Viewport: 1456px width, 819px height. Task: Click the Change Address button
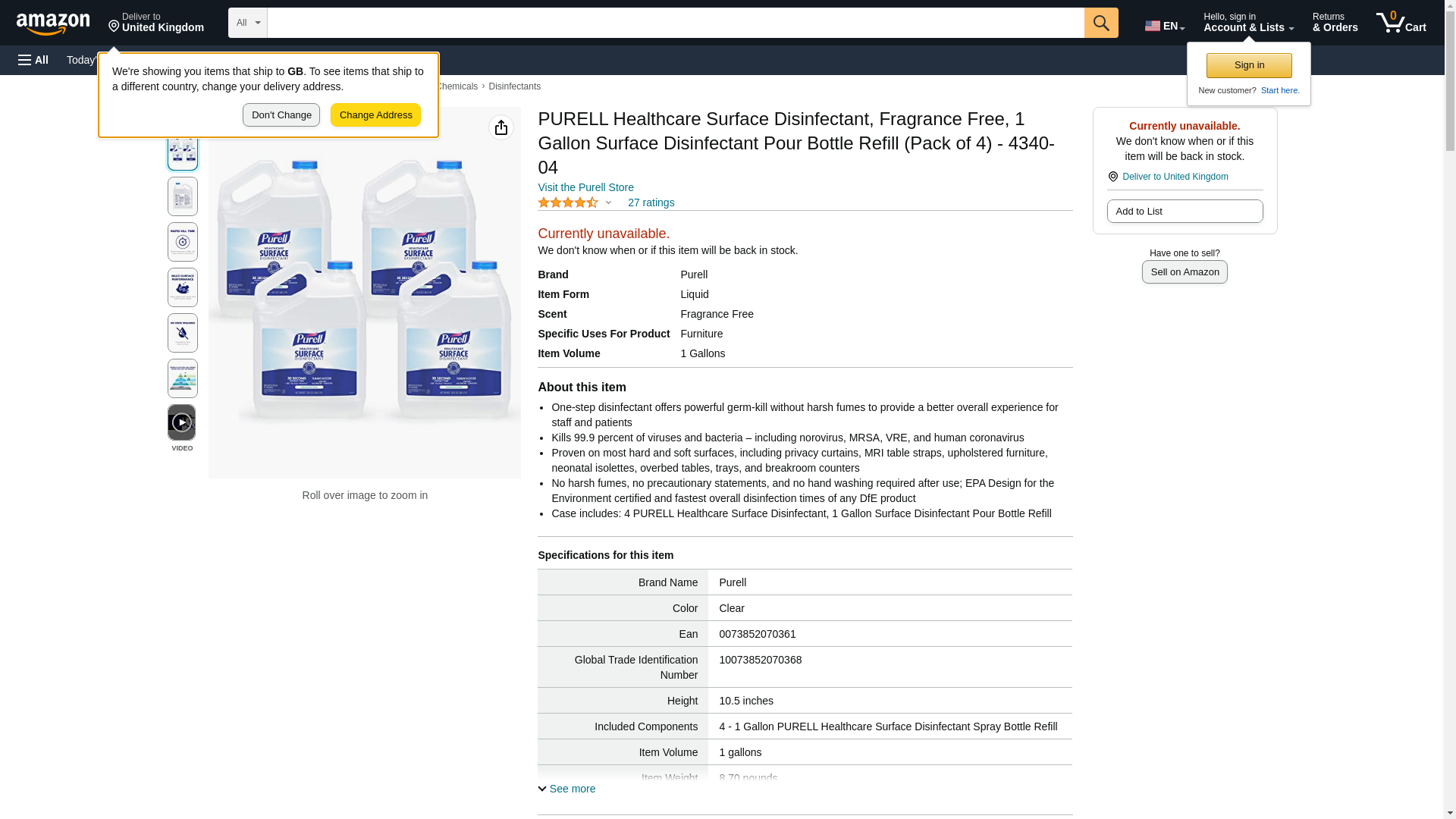[375, 115]
